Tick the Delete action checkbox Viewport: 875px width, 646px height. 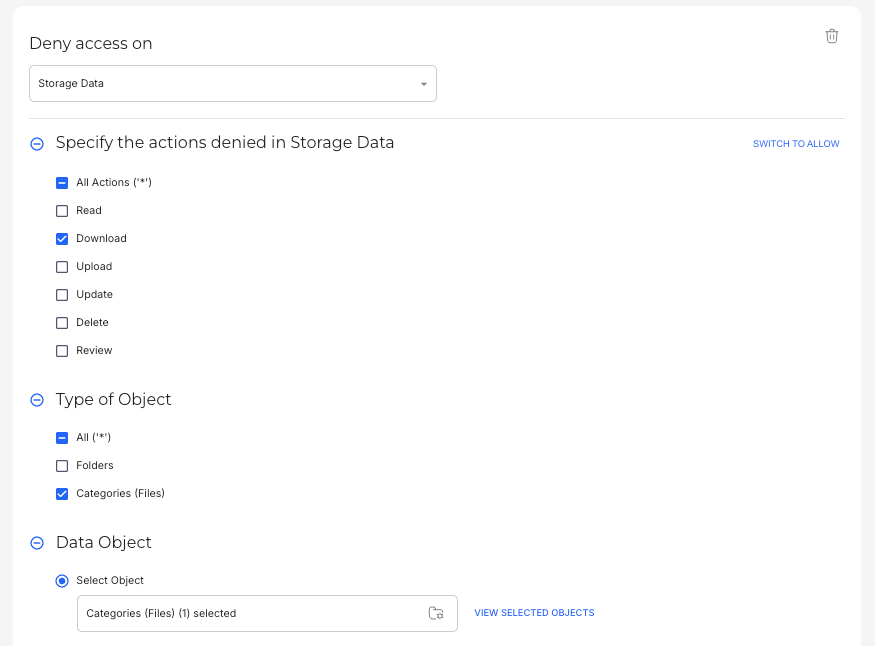(62, 323)
